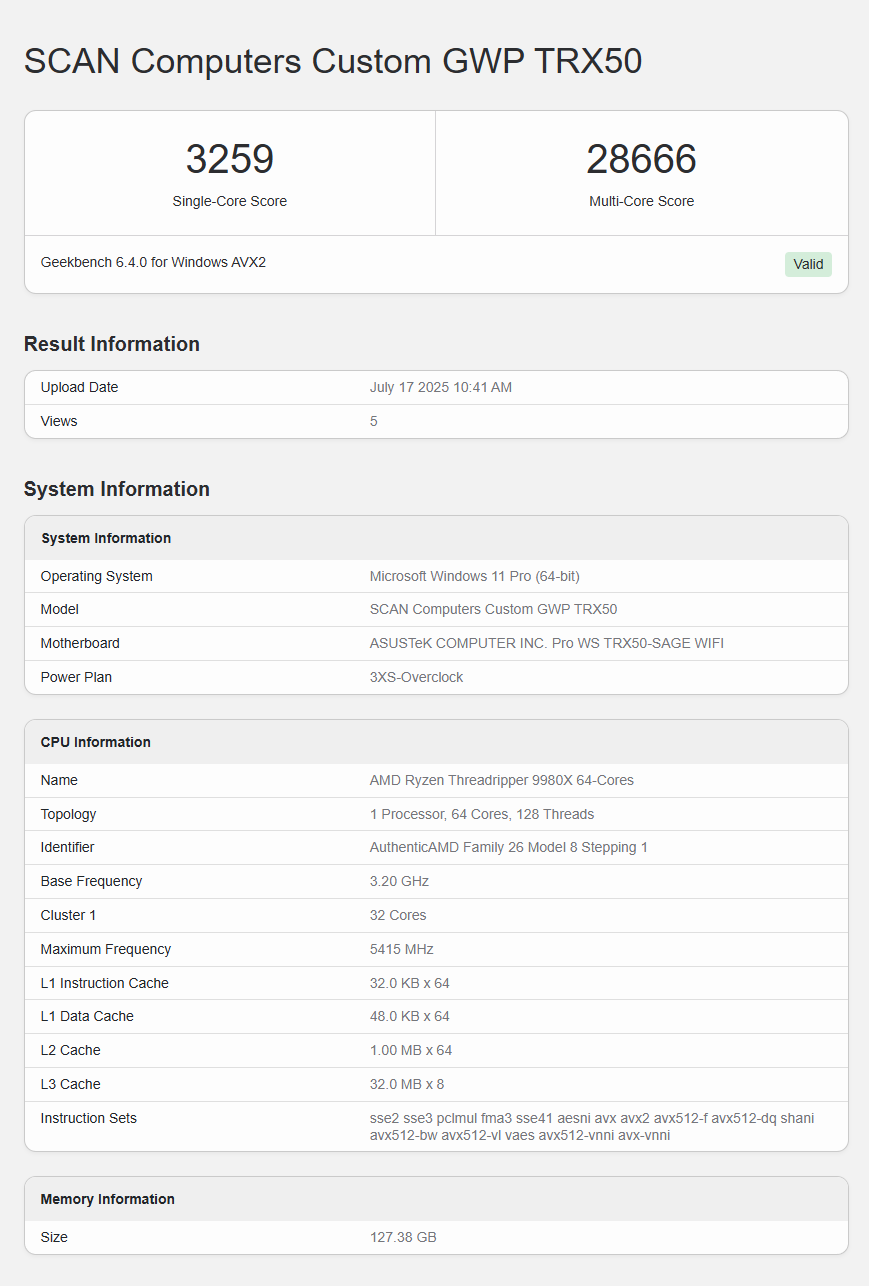
Task: Click the Result Information heading
Action: point(112,344)
